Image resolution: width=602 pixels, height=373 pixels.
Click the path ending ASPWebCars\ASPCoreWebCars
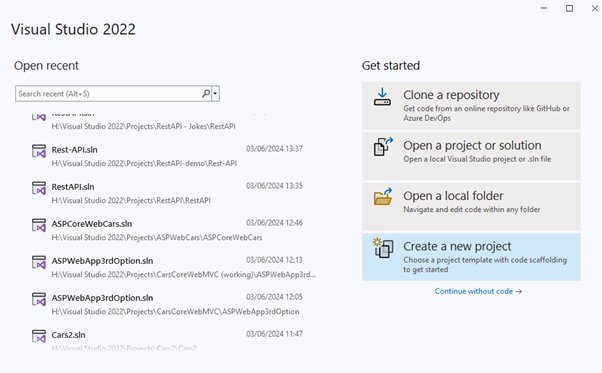pyautogui.click(x=157, y=238)
